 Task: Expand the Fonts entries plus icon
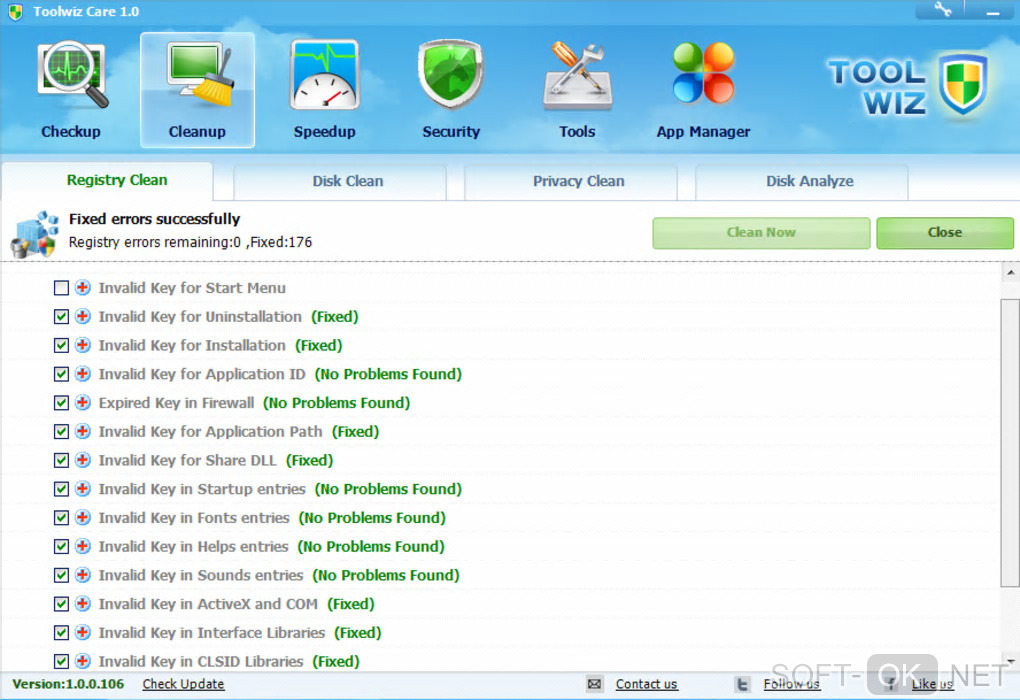pyautogui.click(x=83, y=518)
